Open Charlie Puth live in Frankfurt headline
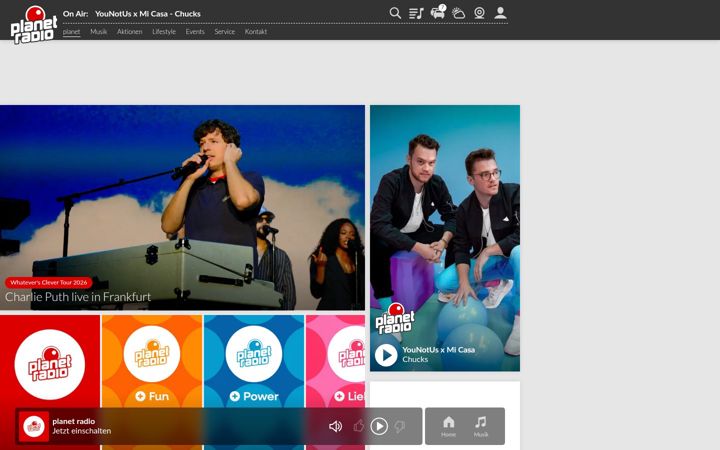This screenshot has height=450, width=720. tap(78, 297)
